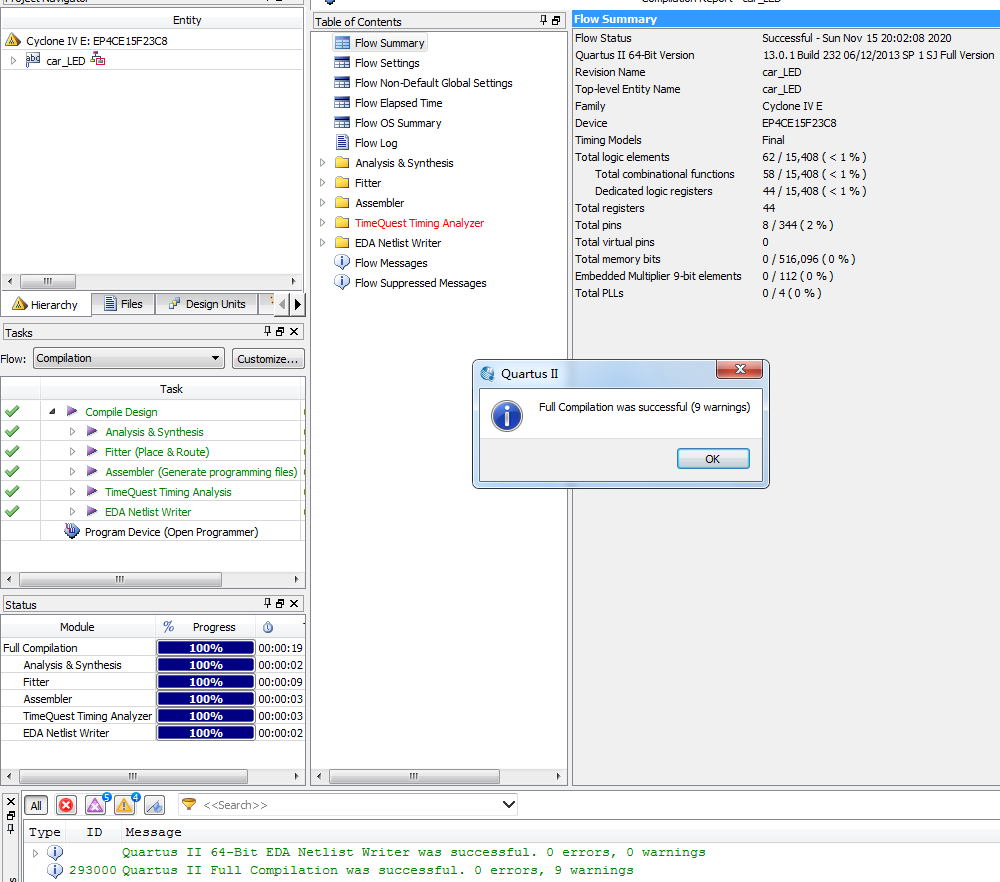This screenshot has width=1000, height=882.
Task: Expand TimeQuest Timing Analyzer folder
Action: tap(323, 223)
